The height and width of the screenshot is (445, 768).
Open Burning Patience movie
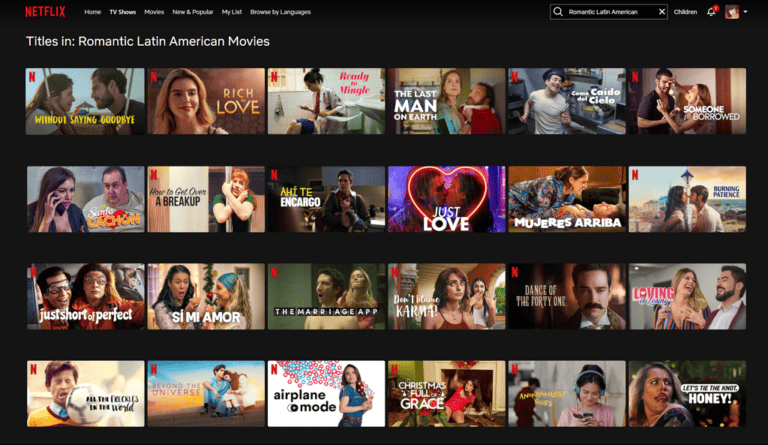pos(687,199)
